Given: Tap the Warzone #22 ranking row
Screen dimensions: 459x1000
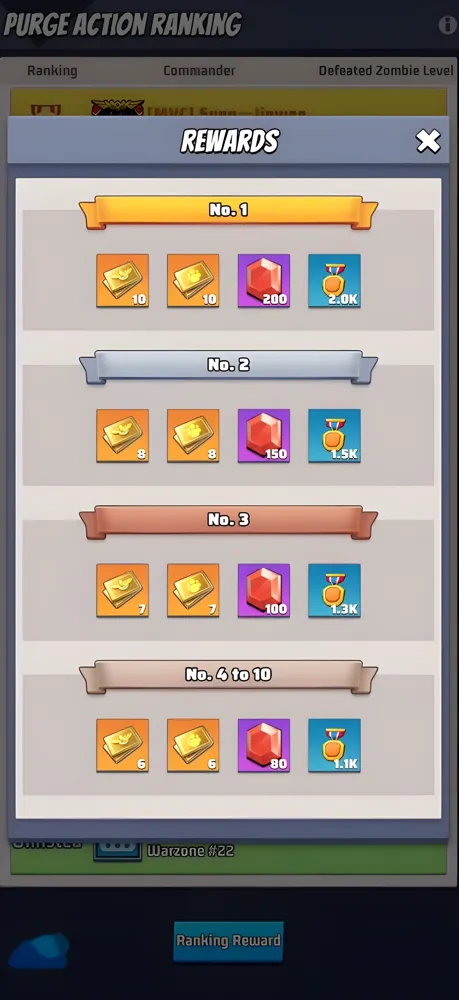Looking at the screenshot, I should coord(228,855).
